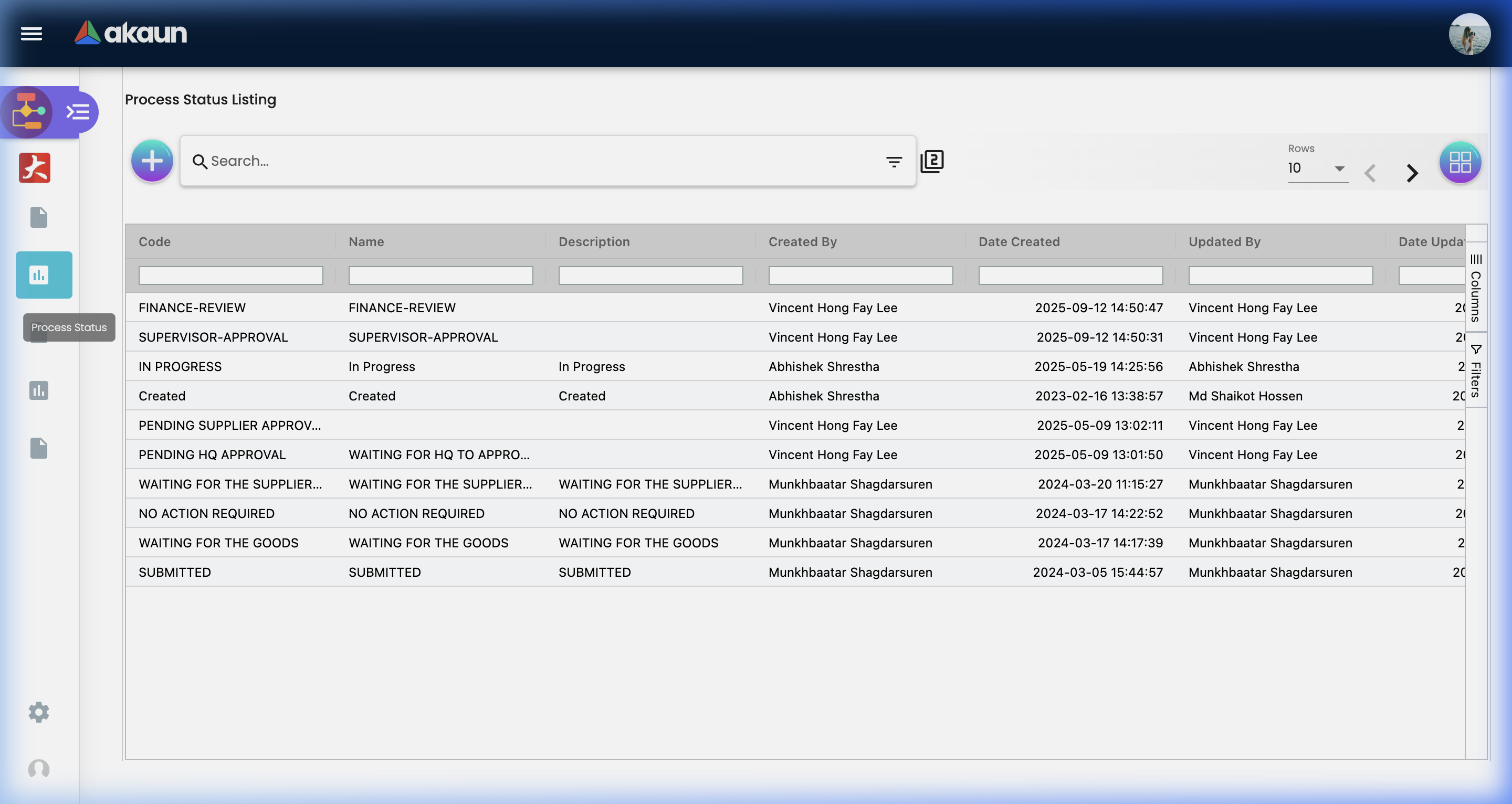Go to the previous page arrow

[x=1371, y=173]
